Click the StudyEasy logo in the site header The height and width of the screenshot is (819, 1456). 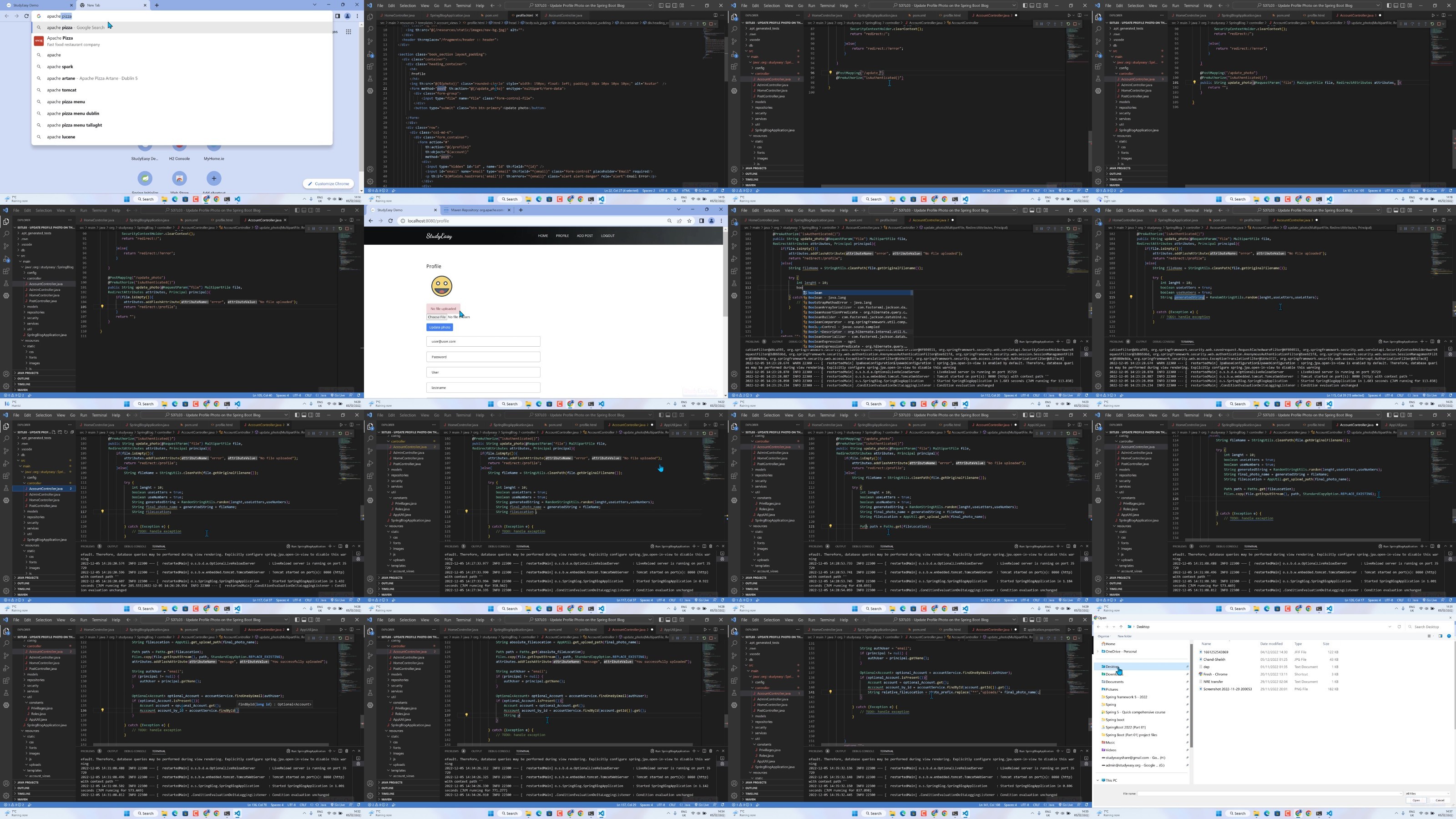click(x=439, y=236)
